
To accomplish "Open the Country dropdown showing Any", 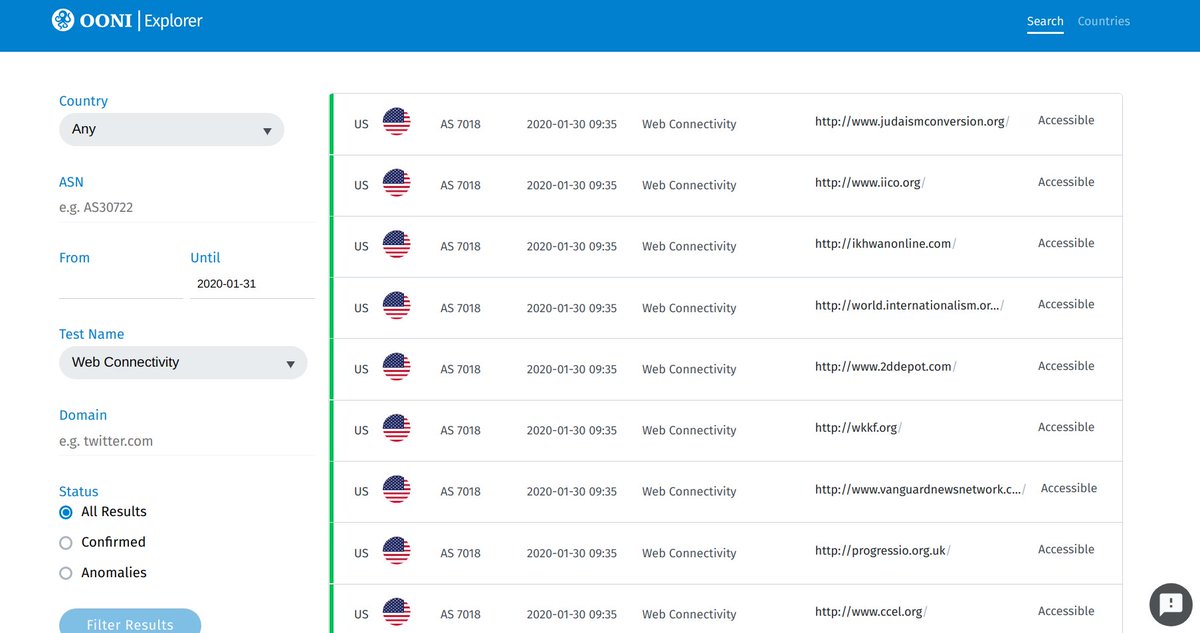I will (x=171, y=129).
